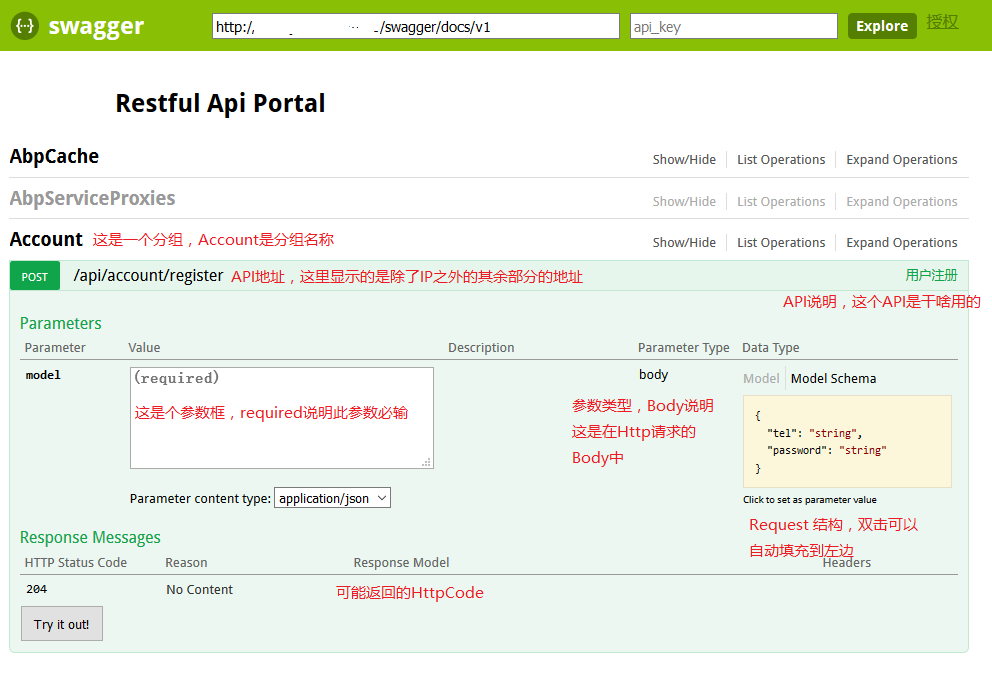The height and width of the screenshot is (673, 992).
Task: Click the Reason column header
Action: (186, 562)
